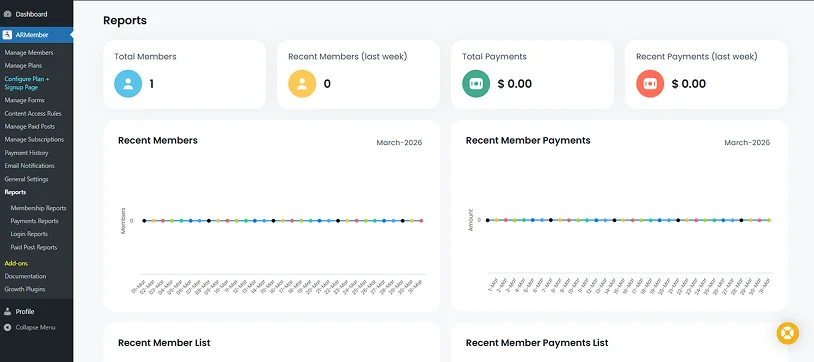
Task: Click the yellow Recent Members user icon
Action: (302, 84)
